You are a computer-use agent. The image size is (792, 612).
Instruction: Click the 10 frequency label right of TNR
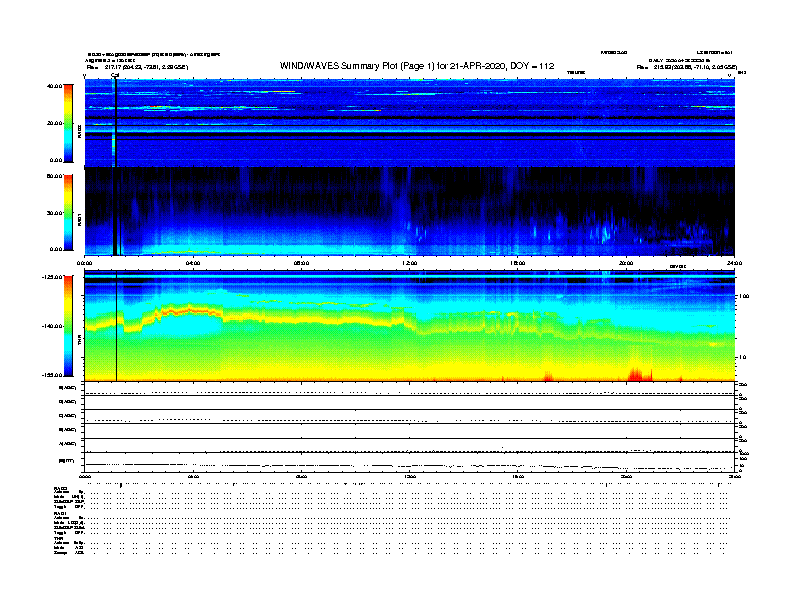click(742, 358)
